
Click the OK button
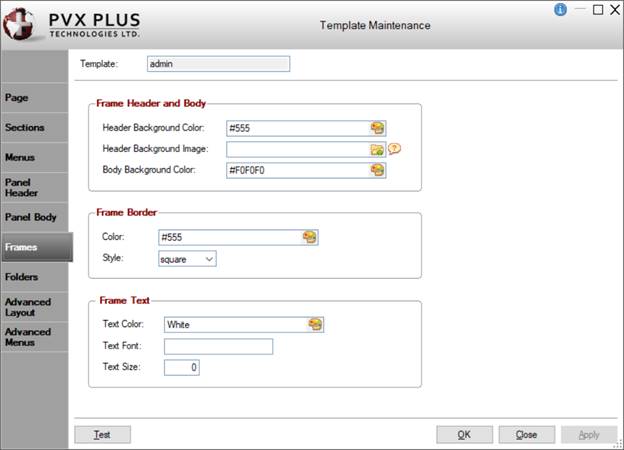464,435
